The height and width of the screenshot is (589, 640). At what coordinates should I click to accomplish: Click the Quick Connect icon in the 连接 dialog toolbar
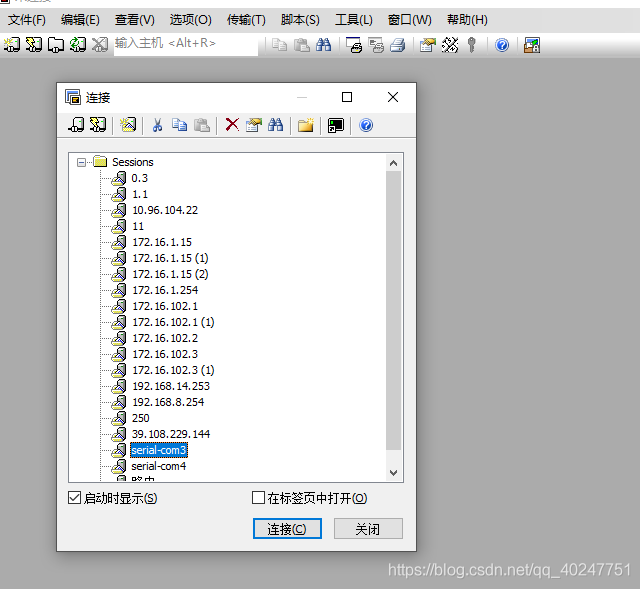(x=98, y=124)
